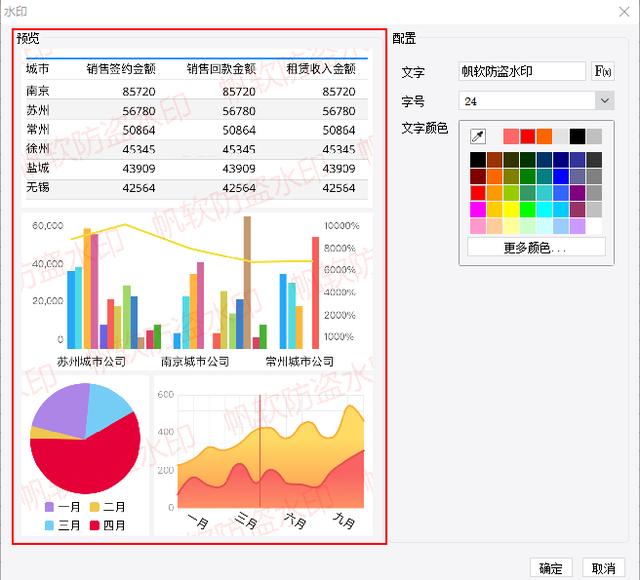Click the 常州城市公司 bar chart label
The height and width of the screenshot is (580, 640).
299,361
